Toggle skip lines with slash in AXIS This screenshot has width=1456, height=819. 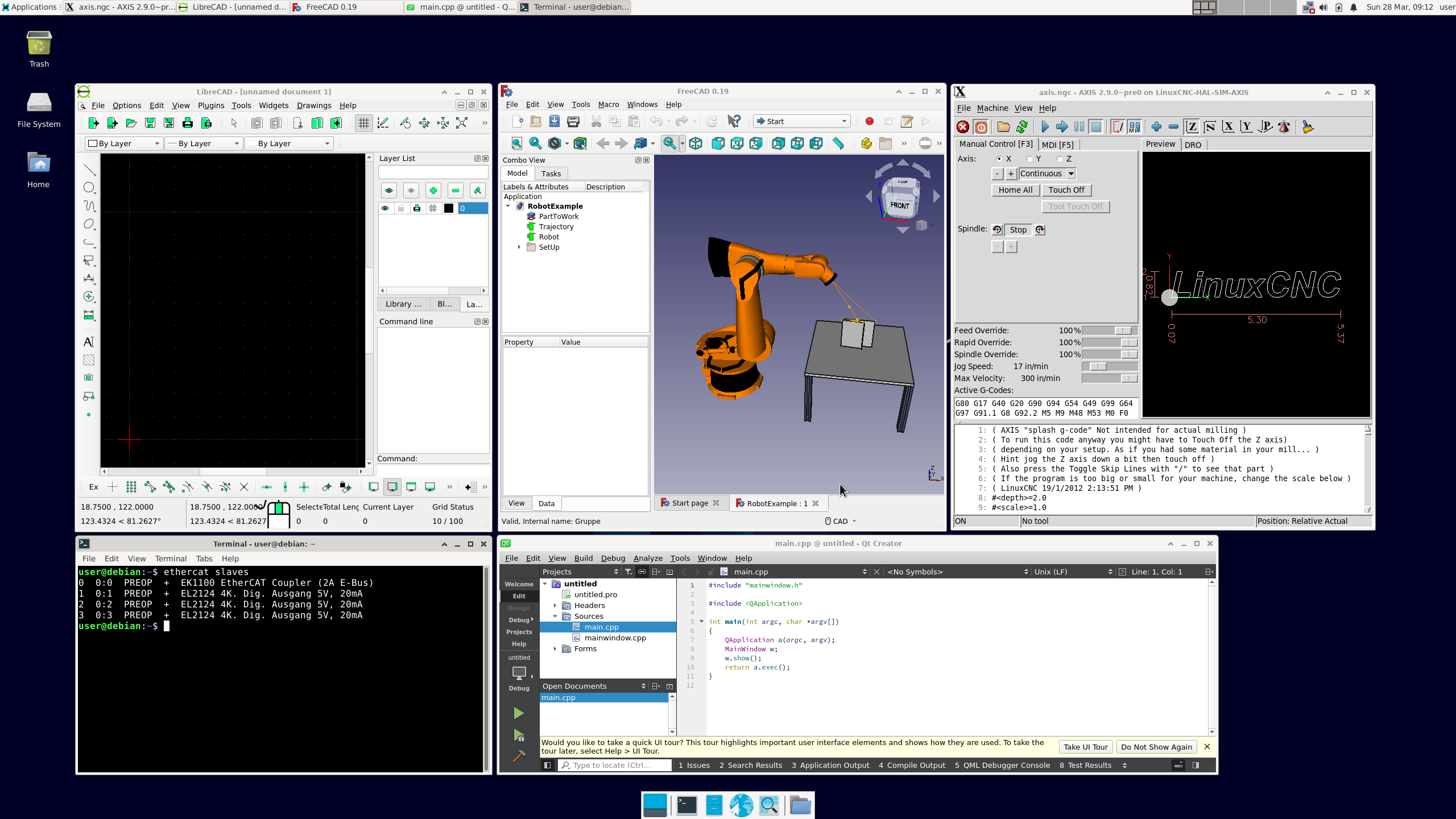[x=1118, y=127]
